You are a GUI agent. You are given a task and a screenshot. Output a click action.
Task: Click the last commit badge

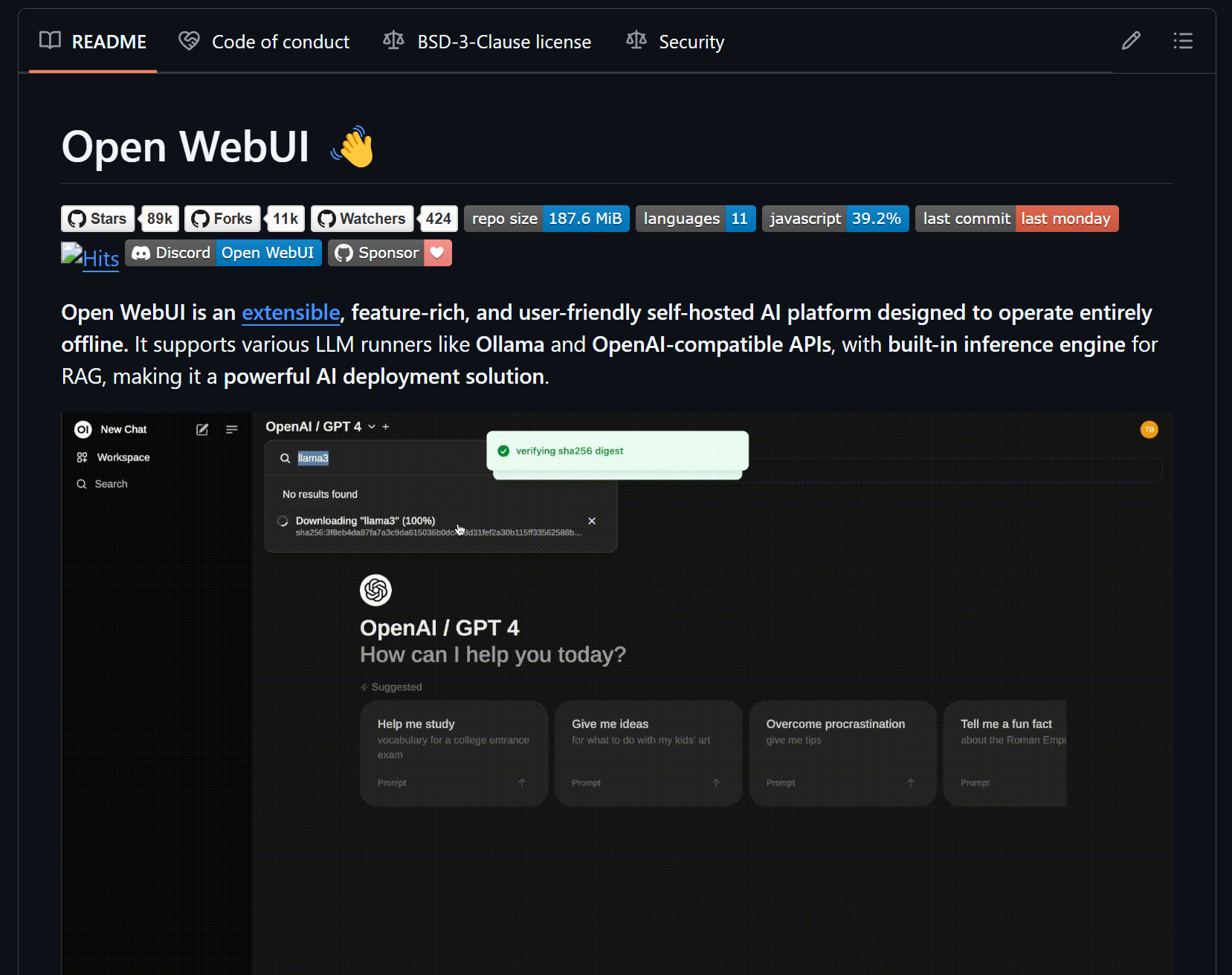(x=1017, y=219)
